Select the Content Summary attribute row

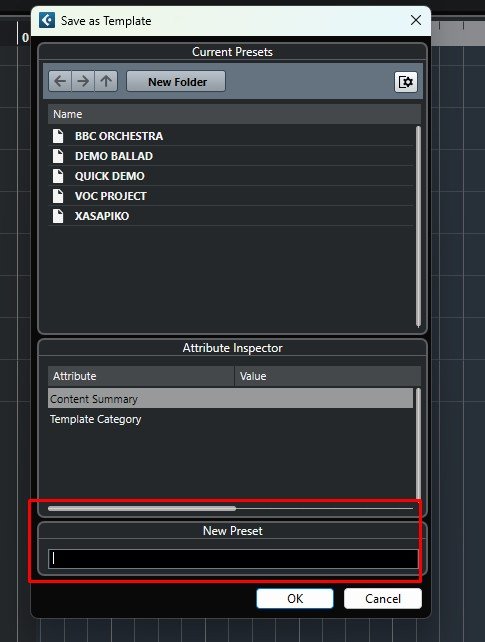(230, 399)
